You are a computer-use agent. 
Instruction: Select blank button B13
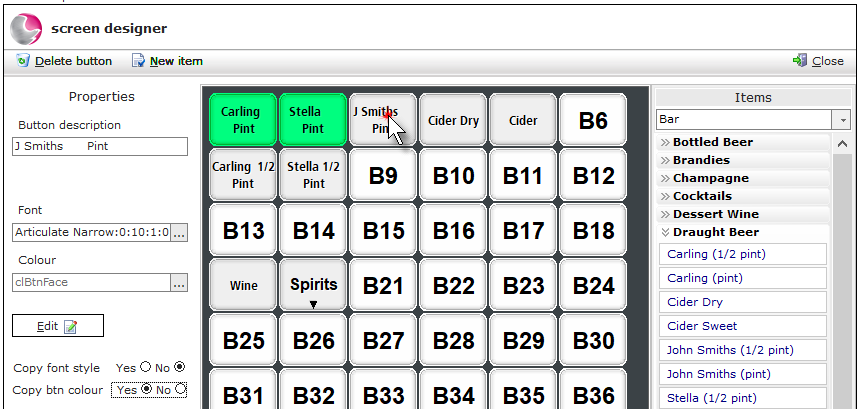(243, 230)
